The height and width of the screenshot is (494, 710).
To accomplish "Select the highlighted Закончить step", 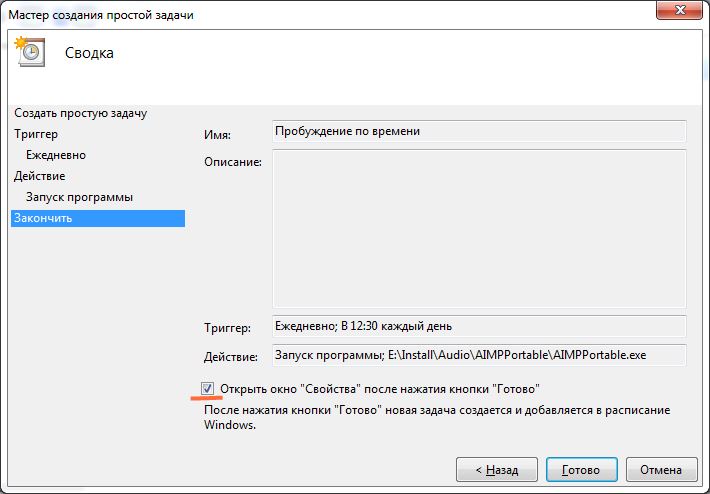I will [98, 218].
